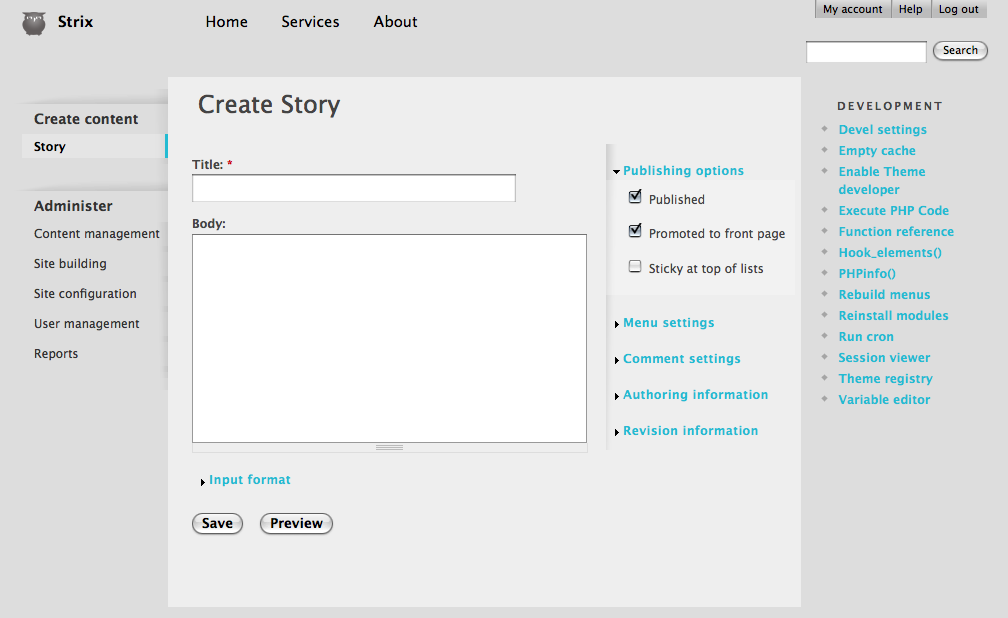
Task: Open Authoring information section
Action: click(695, 395)
